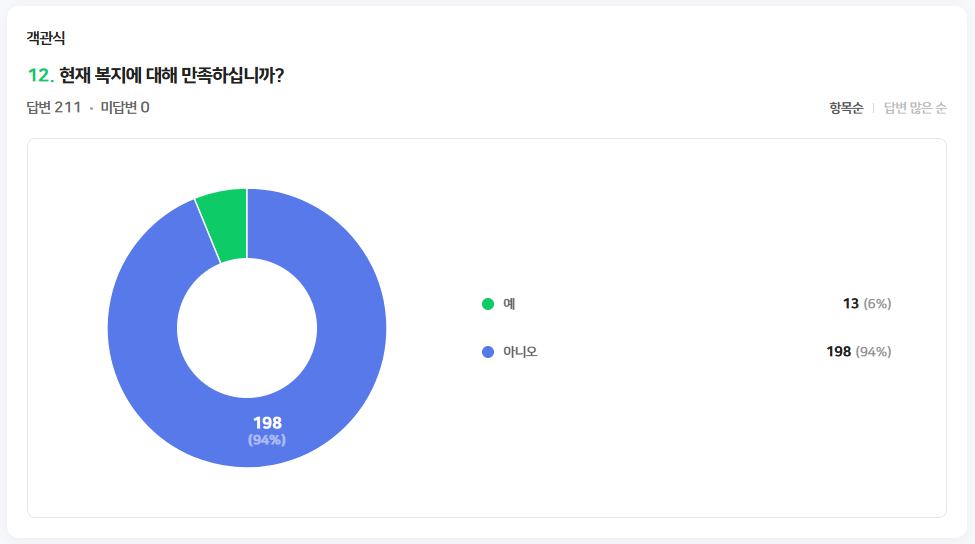Click the 미답변 0 unanswered count
The width and height of the screenshot is (975, 544).
pos(125,108)
